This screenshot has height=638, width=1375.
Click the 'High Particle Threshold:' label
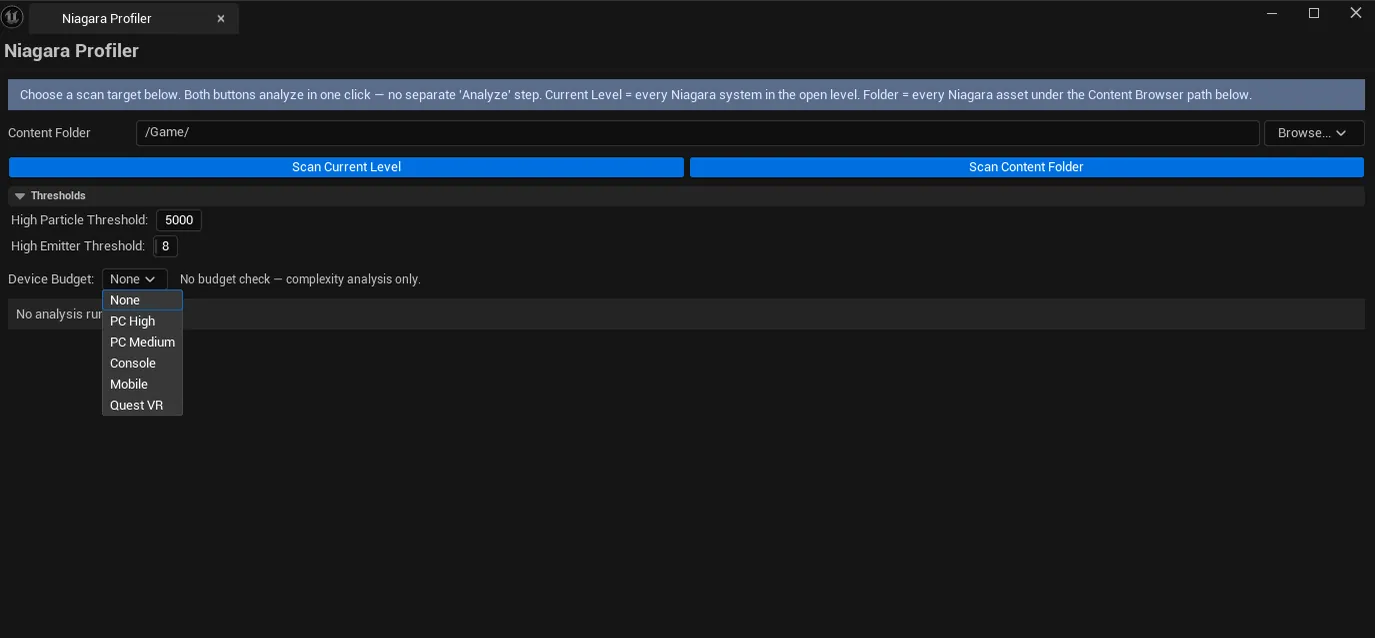coord(79,220)
